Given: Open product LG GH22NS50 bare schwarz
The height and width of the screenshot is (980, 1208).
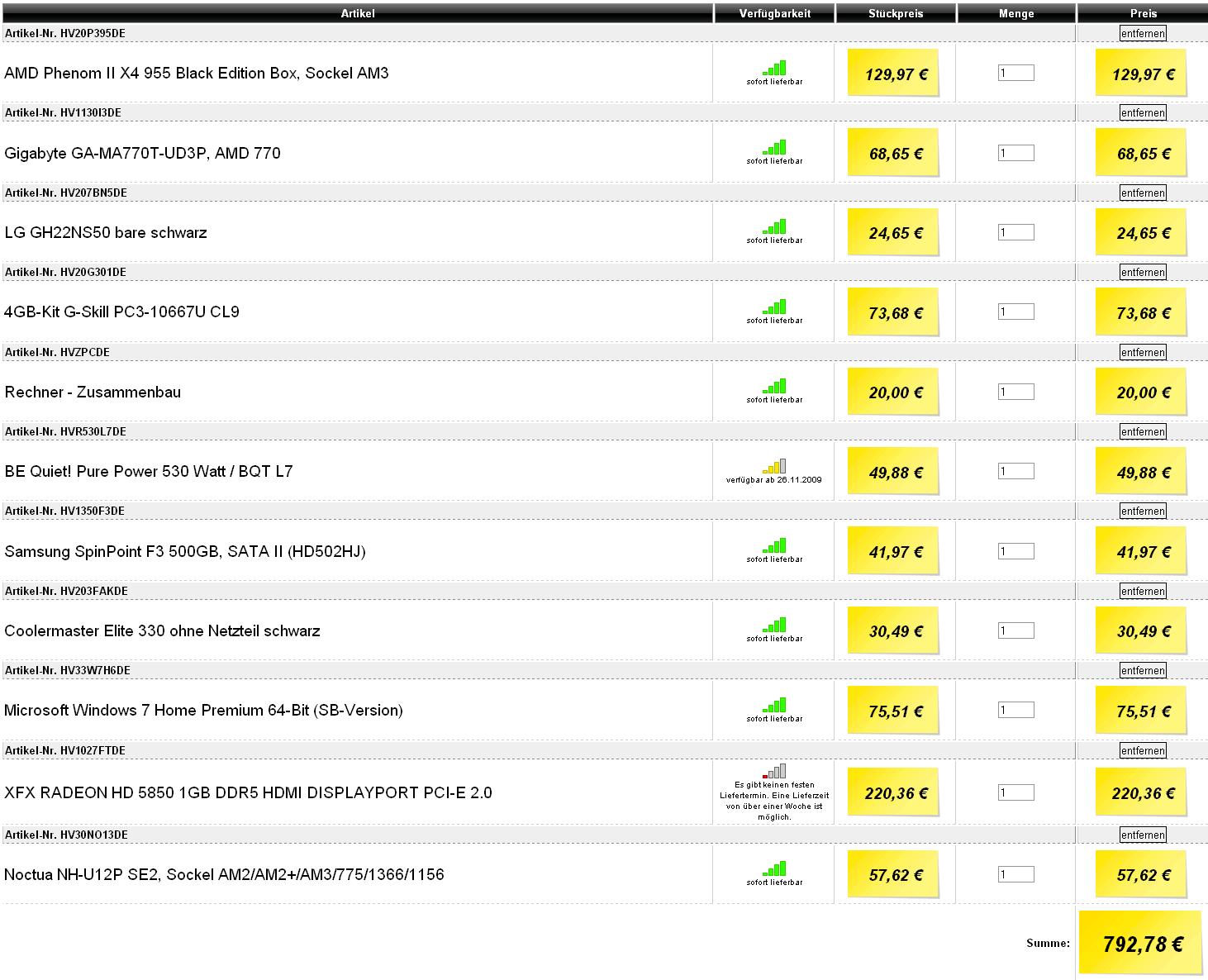Looking at the screenshot, I should tap(106, 232).
